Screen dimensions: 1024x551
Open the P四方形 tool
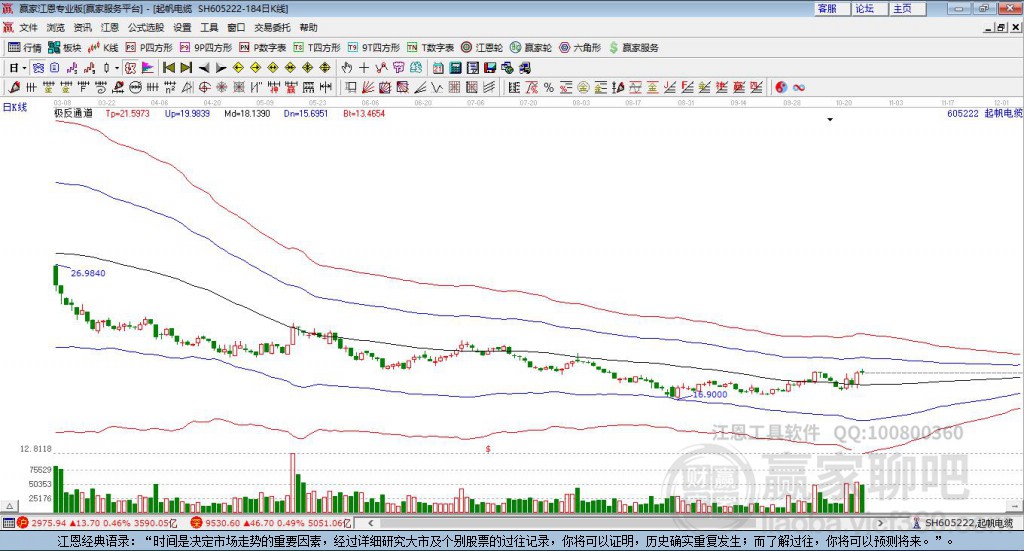(x=149, y=48)
